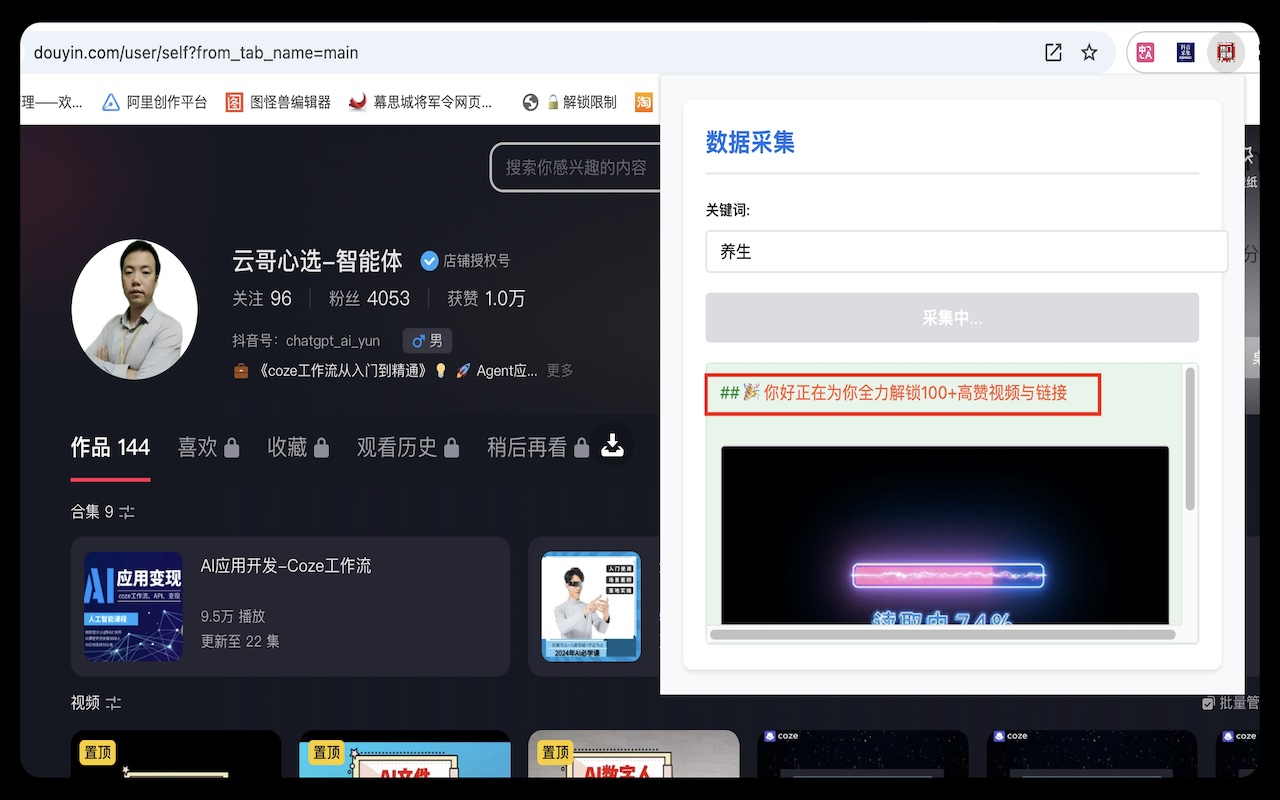Viewport: 1280px width, 800px height.
Task: Open the 观看历史 tab
Action: (397, 447)
